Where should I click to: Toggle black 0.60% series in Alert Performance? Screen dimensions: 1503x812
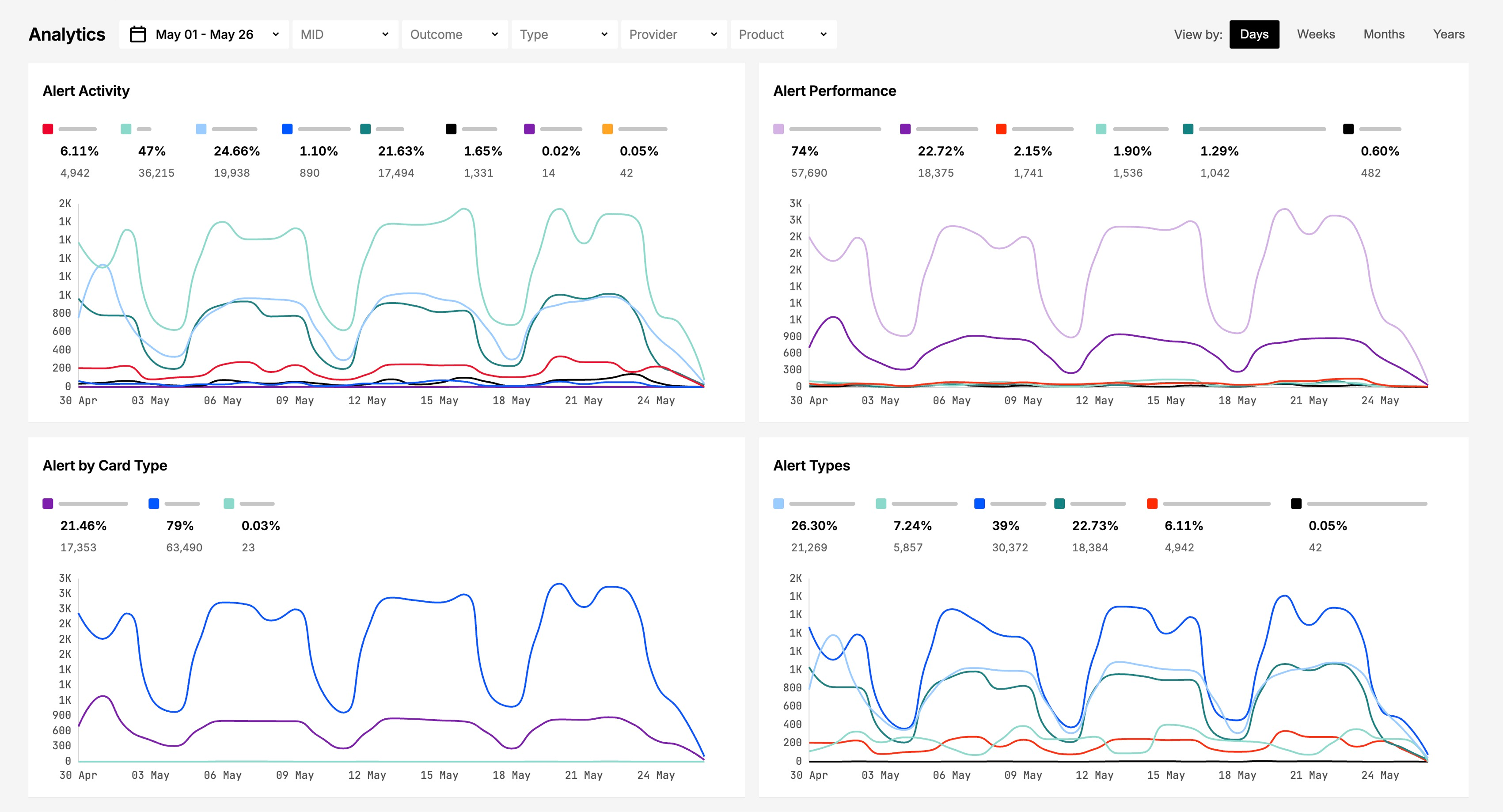(x=1348, y=129)
